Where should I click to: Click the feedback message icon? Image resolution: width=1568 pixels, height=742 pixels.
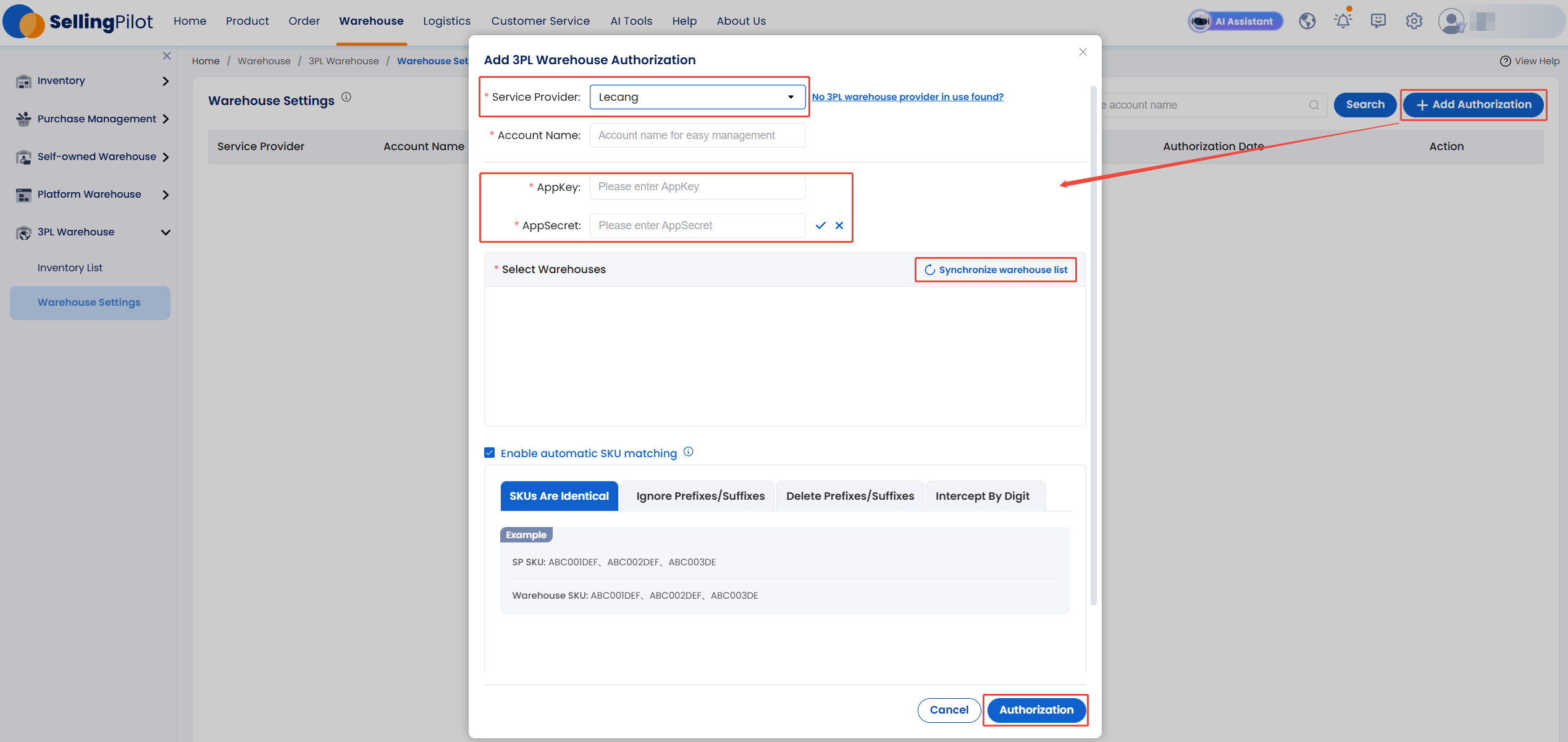(1378, 21)
